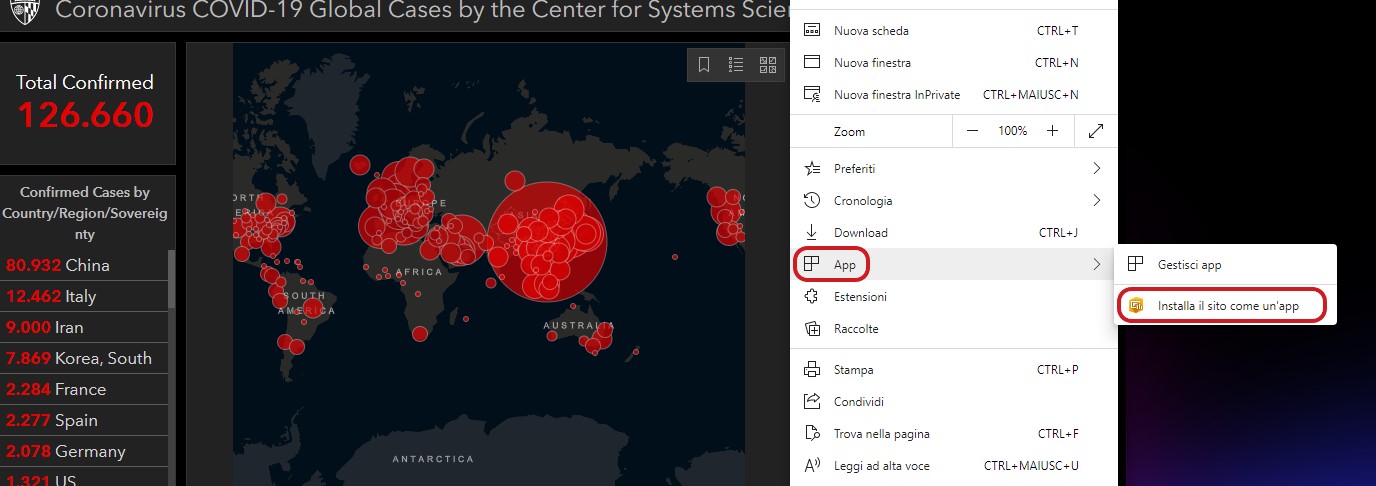
Task: Click the Cronologia history clock icon
Action: pos(813,201)
